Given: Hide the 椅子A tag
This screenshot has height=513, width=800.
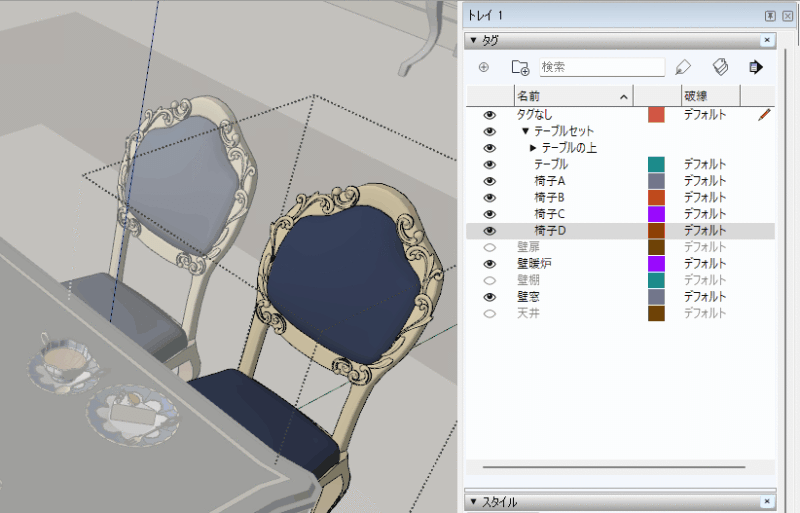Looking at the screenshot, I should click(x=489, y=181).
